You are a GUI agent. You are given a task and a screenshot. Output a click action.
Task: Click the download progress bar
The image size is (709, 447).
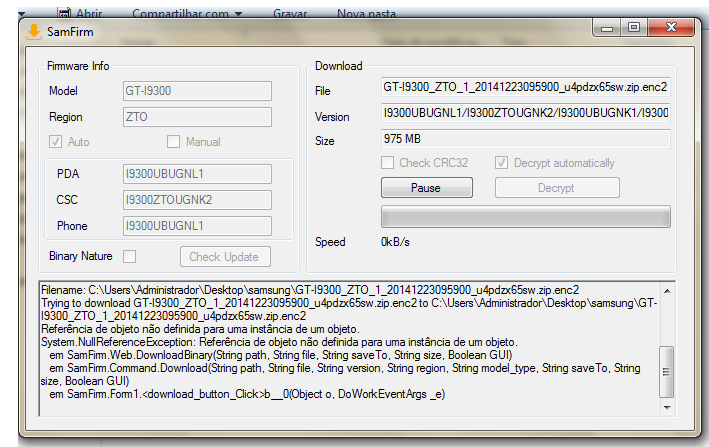[x=526, y=216]
